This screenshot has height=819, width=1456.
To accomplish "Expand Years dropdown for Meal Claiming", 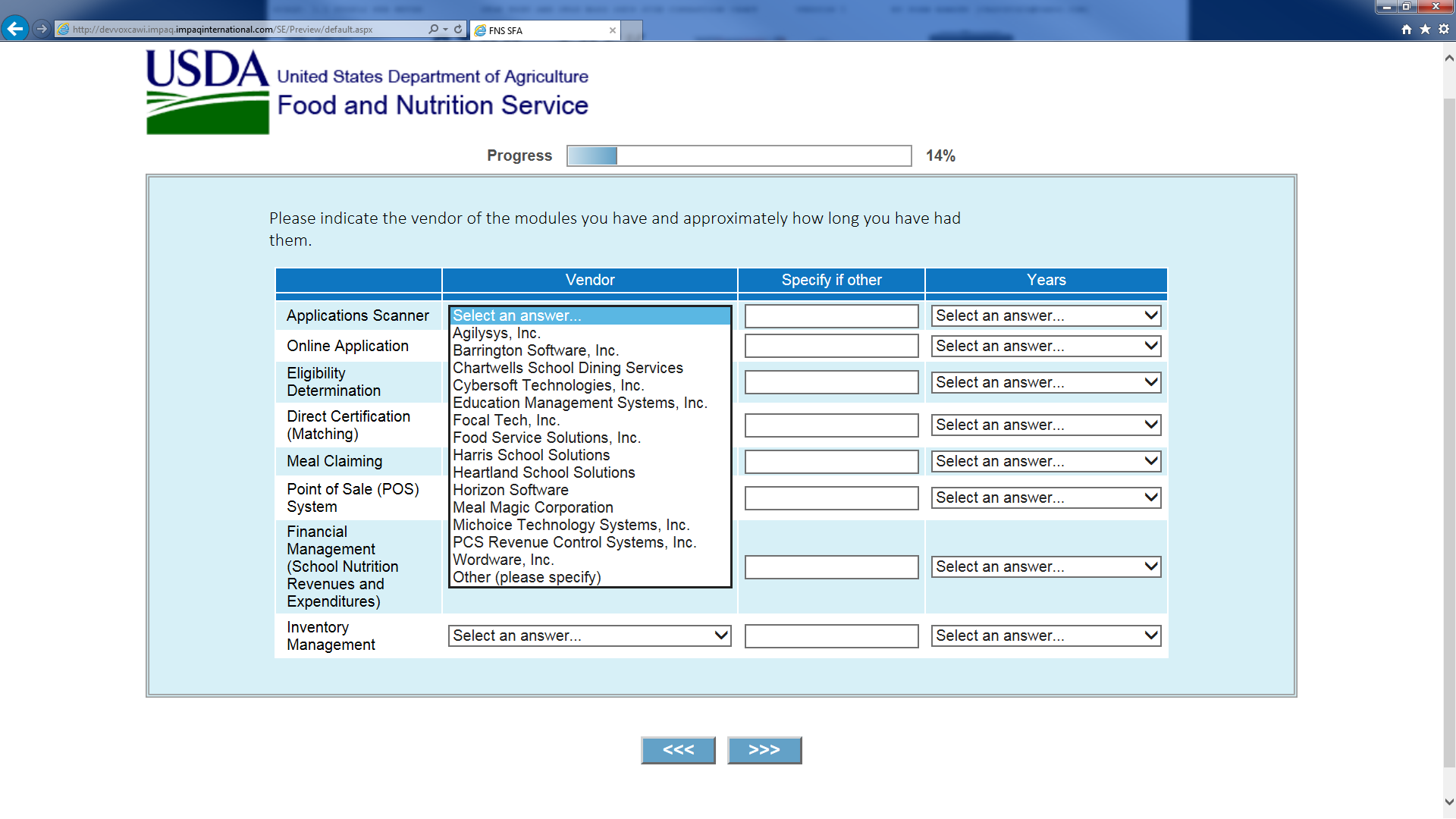I will point(1046,461).
